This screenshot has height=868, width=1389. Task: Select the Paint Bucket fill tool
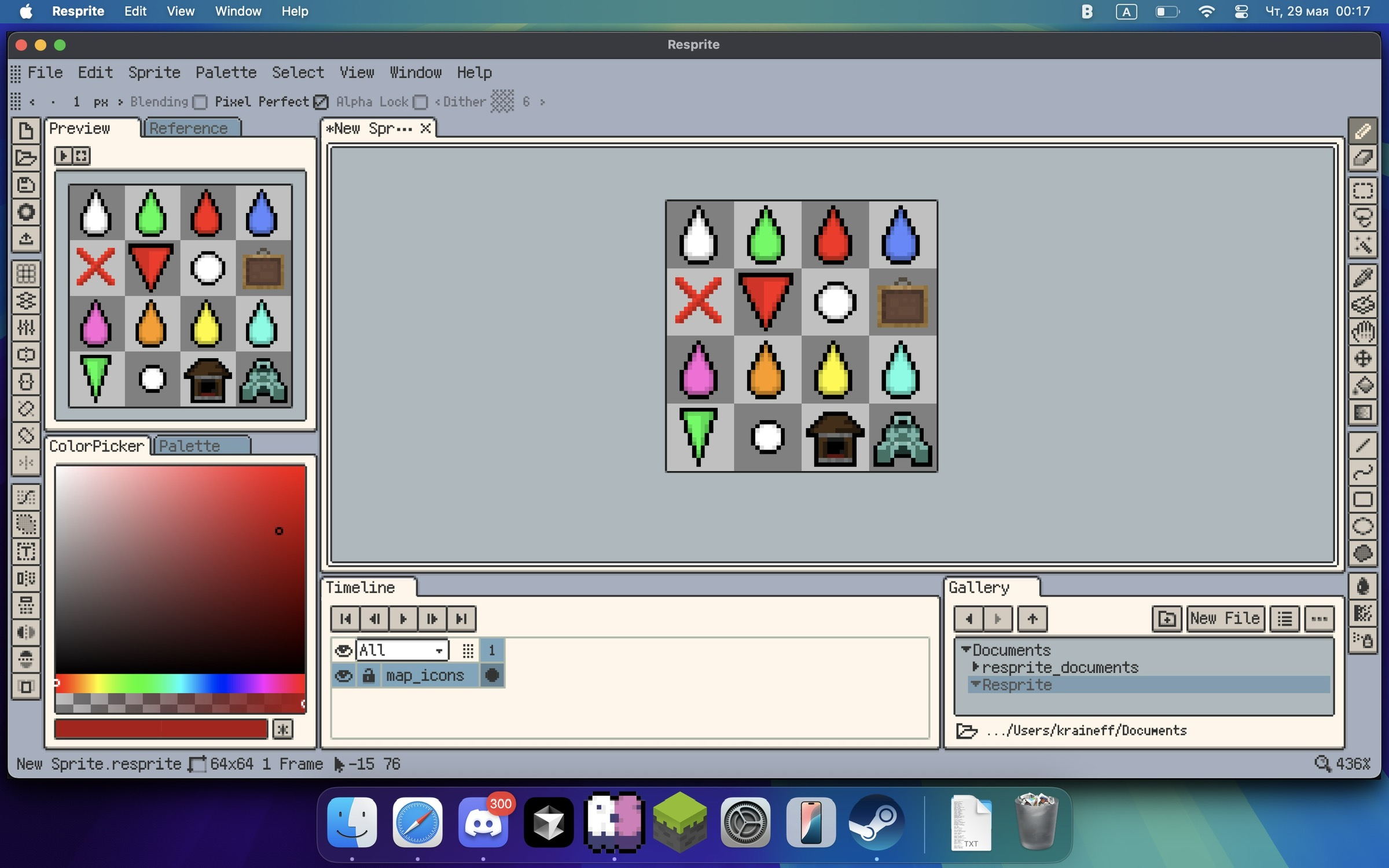[1362, 385]
